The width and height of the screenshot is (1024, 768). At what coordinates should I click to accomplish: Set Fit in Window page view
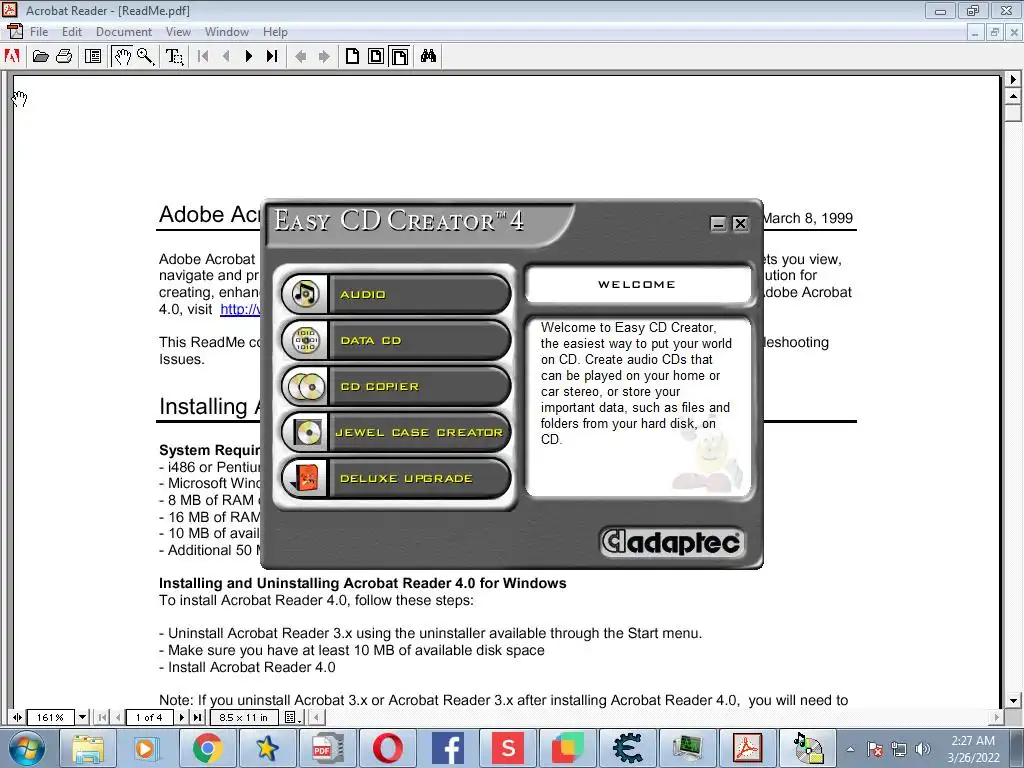click(x=376, y=56)
